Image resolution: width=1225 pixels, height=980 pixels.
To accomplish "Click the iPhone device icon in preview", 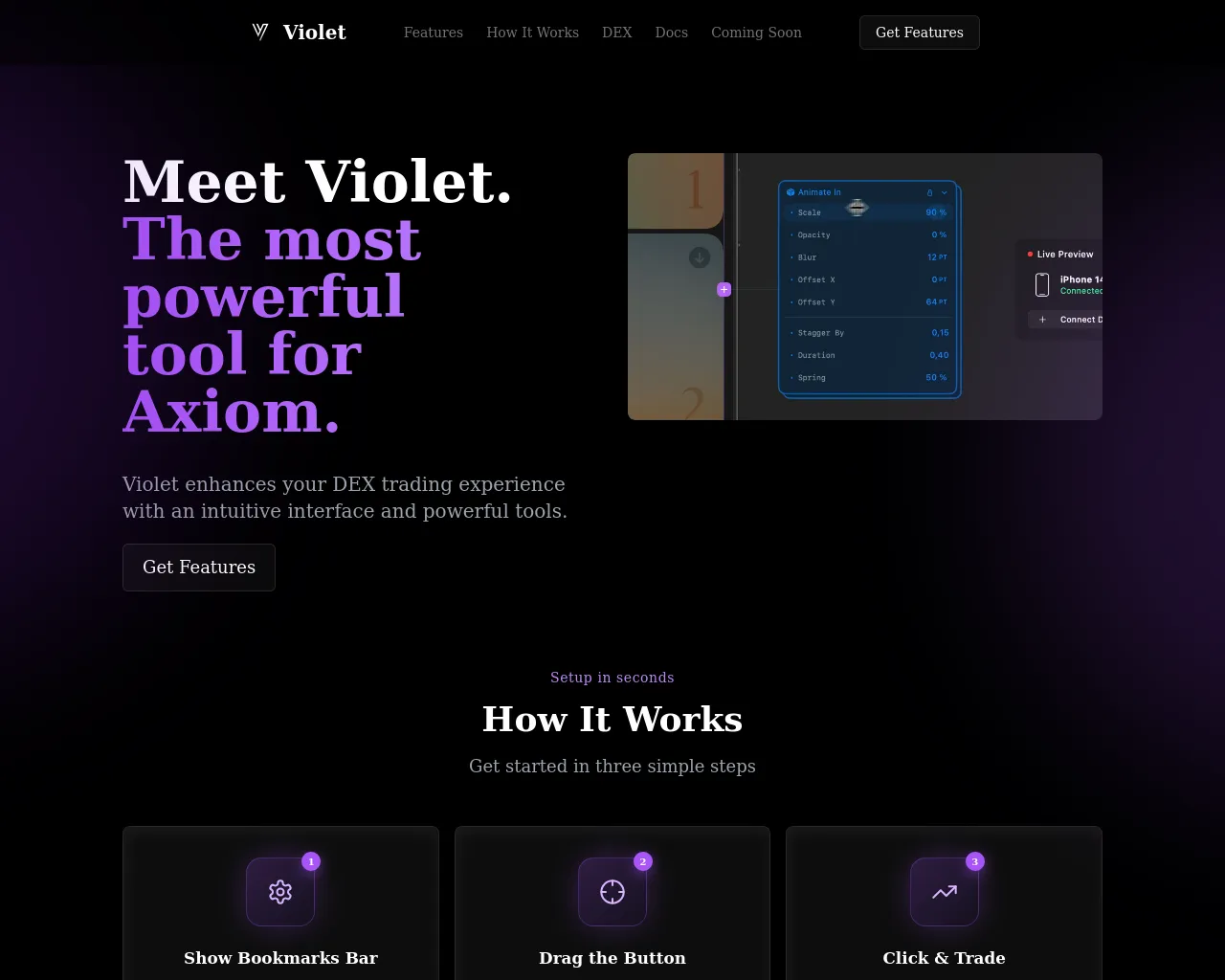I will pyautogui.click(x=1042, y=284).
